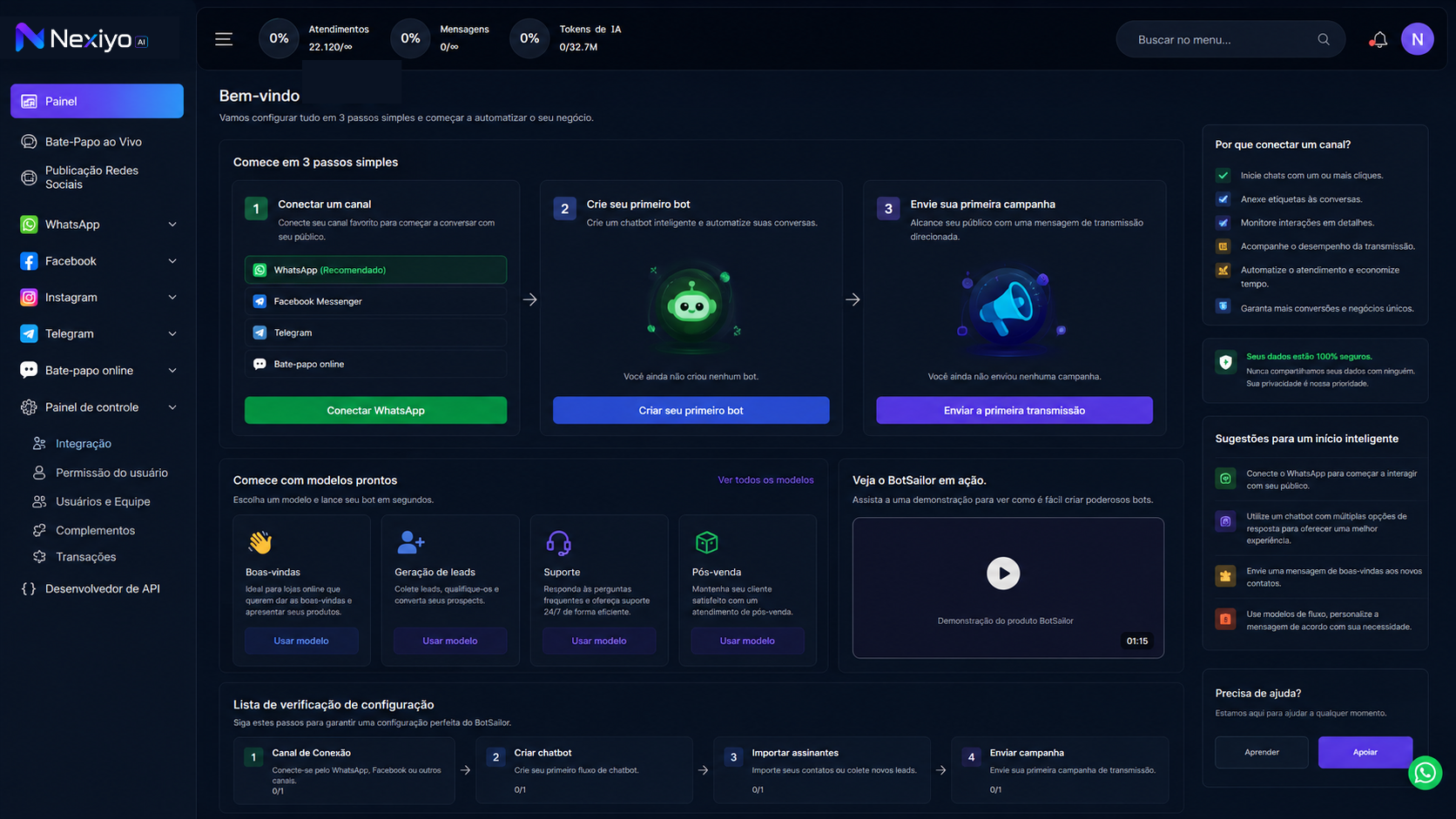Click Criar seu primeiro bot button

[x=691, y=410]
